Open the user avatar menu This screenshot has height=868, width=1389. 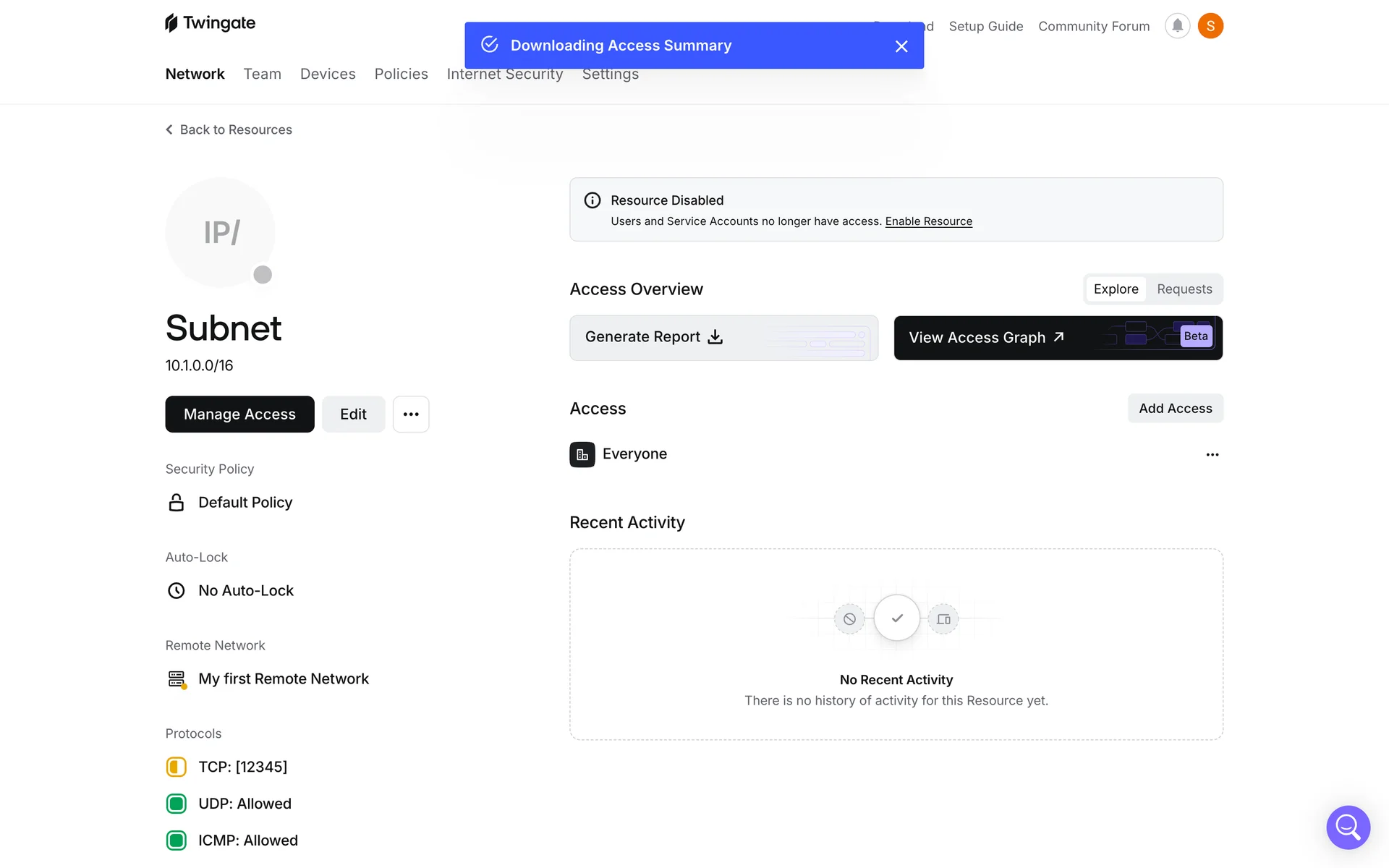pyautogui.click(x=1210, y=26)
